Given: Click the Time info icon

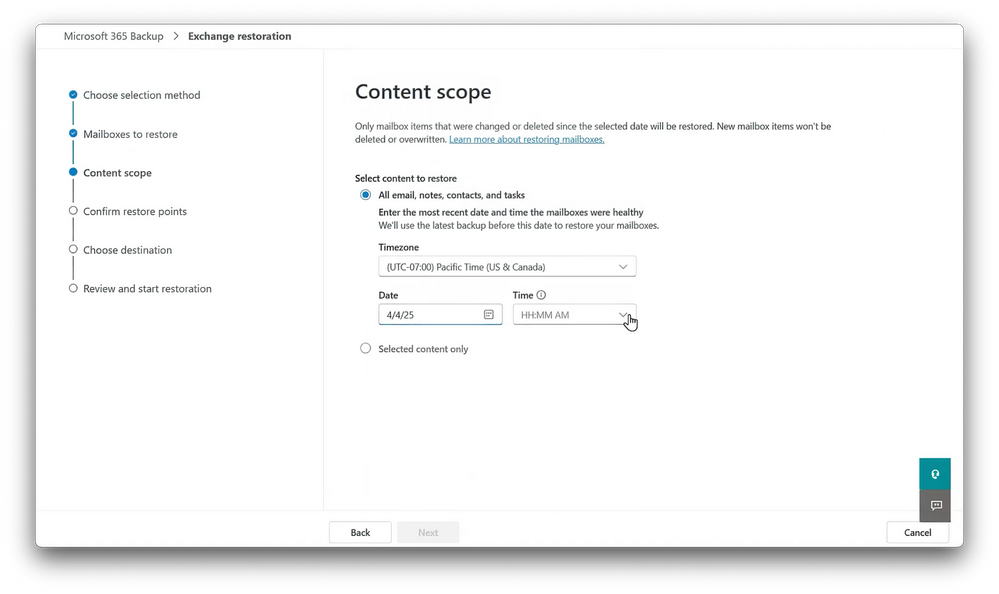Looking at the screenshot, I should point(541,295).
